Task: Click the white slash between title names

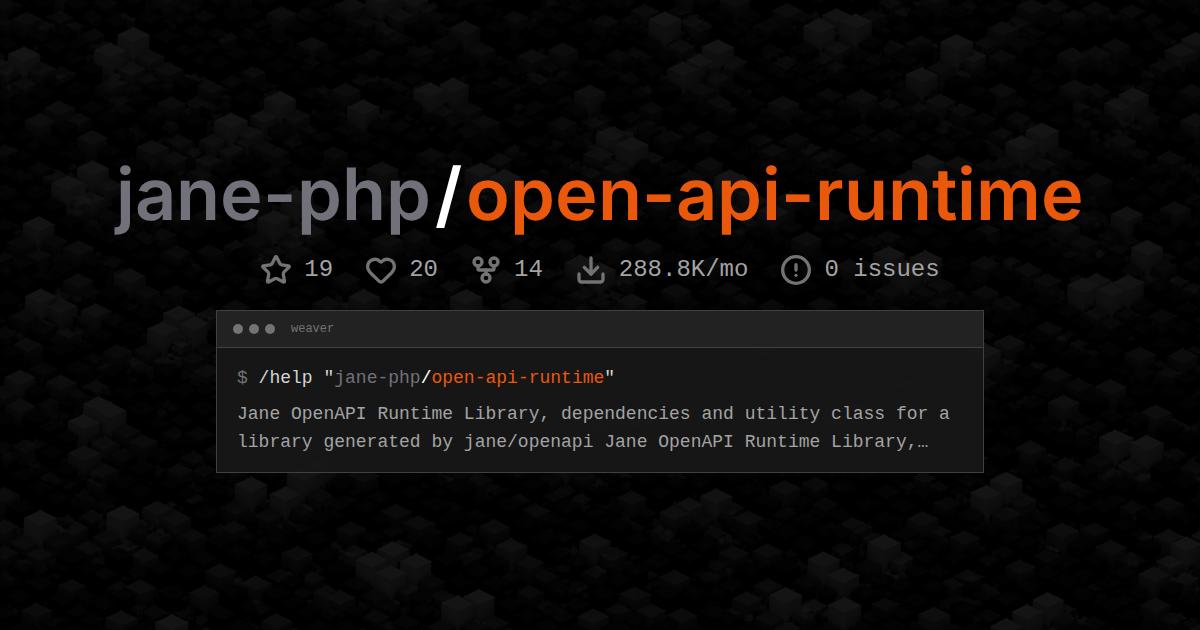Action: (449, 197)
